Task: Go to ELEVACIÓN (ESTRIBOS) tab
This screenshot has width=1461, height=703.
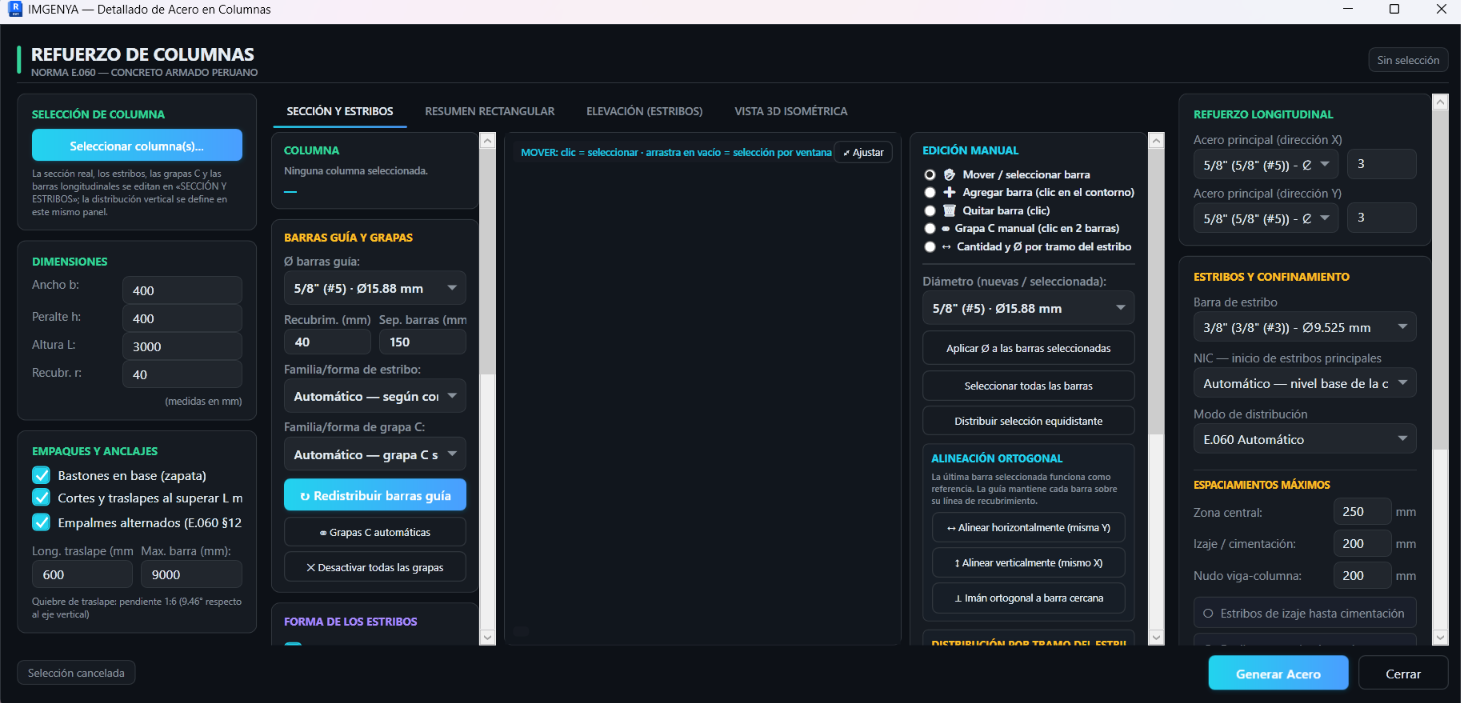Action: pos(644,111)
